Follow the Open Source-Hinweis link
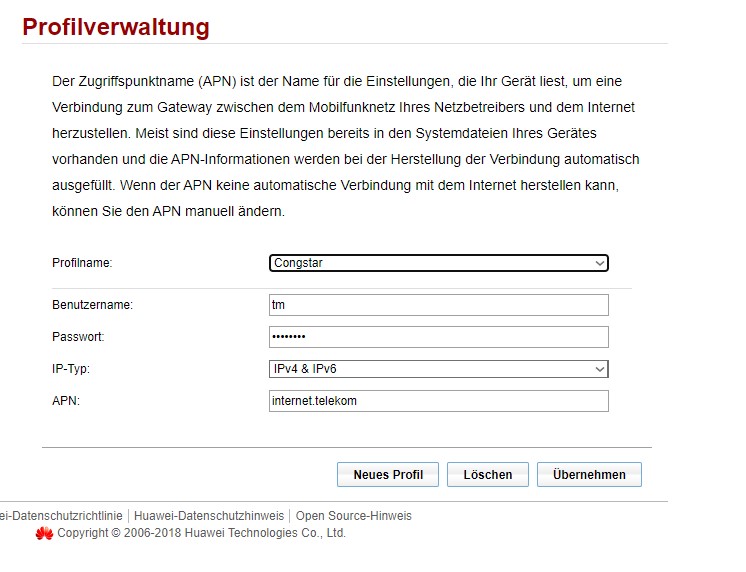 [353, 516]
